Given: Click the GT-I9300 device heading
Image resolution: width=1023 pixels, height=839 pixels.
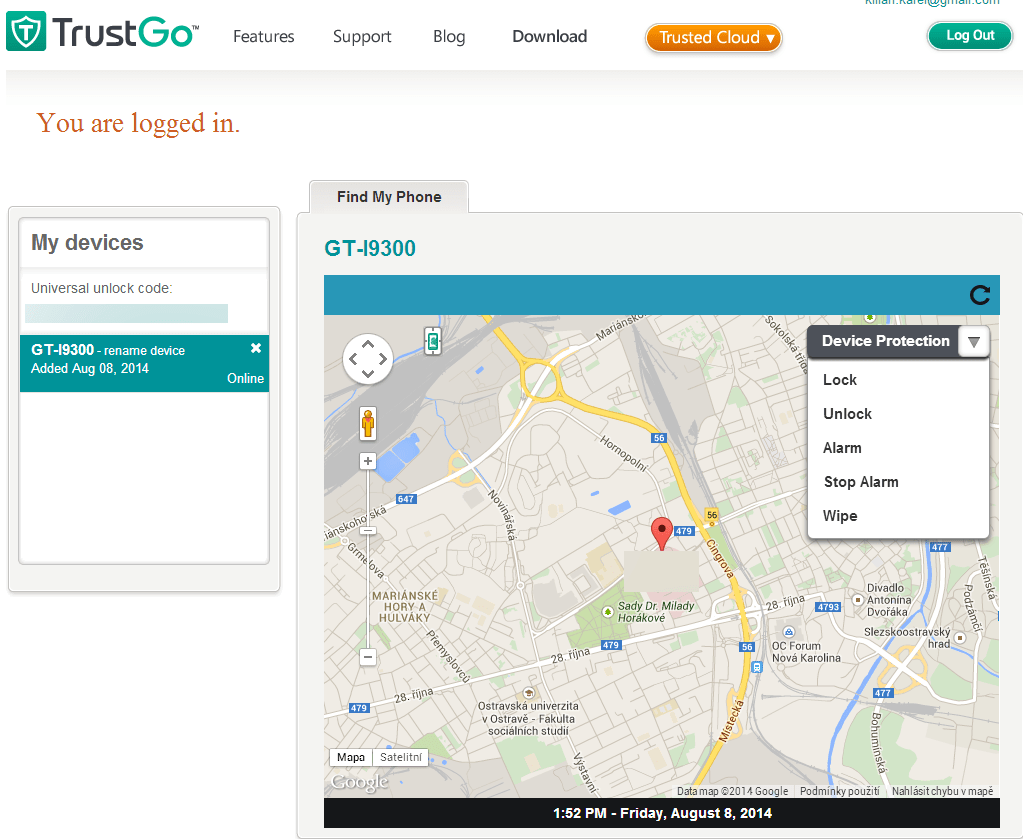Looking at the screenshot, I should 370,249.
